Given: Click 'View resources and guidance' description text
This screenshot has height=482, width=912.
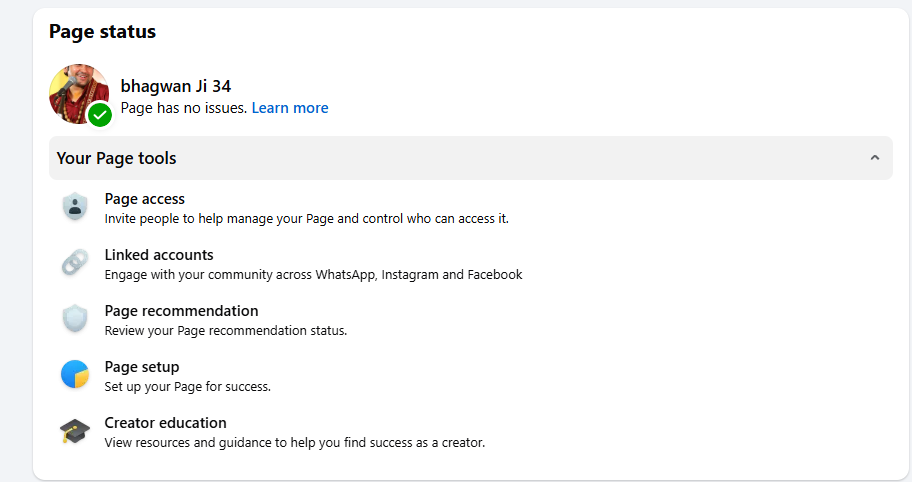Looking at the screenshot, I should [x=294, y=442].
